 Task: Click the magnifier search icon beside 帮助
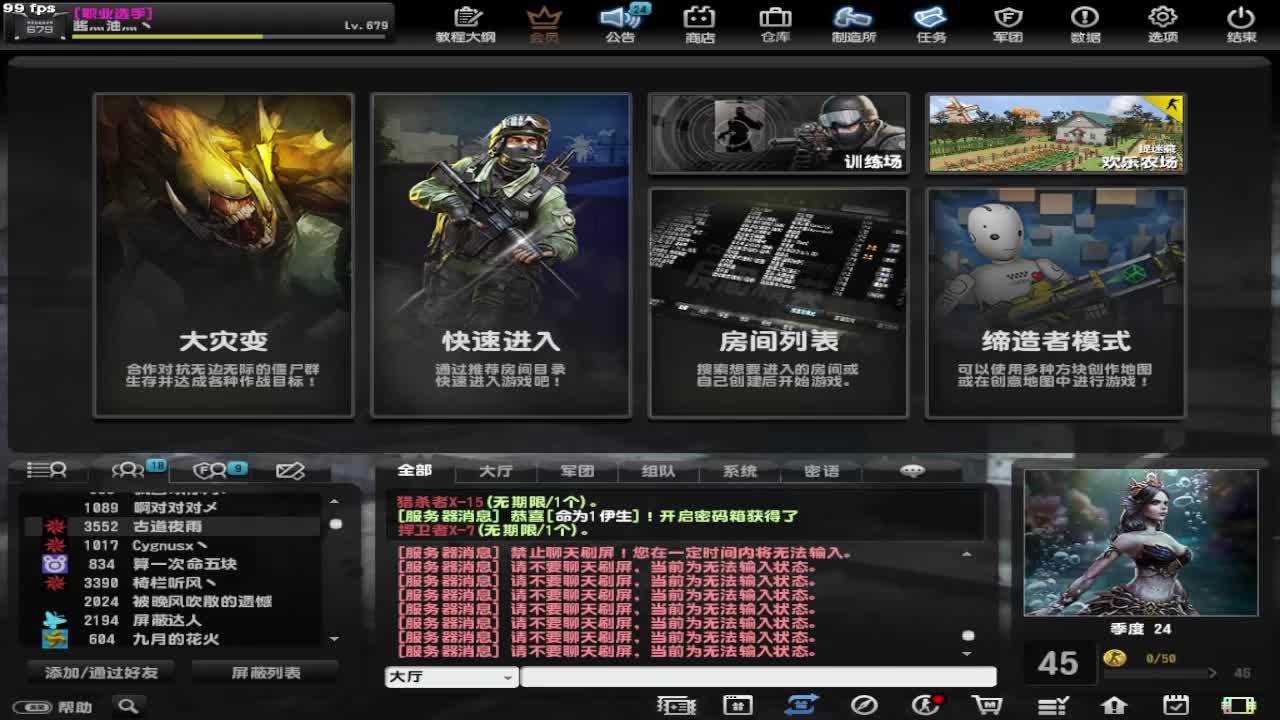point(127,706)
